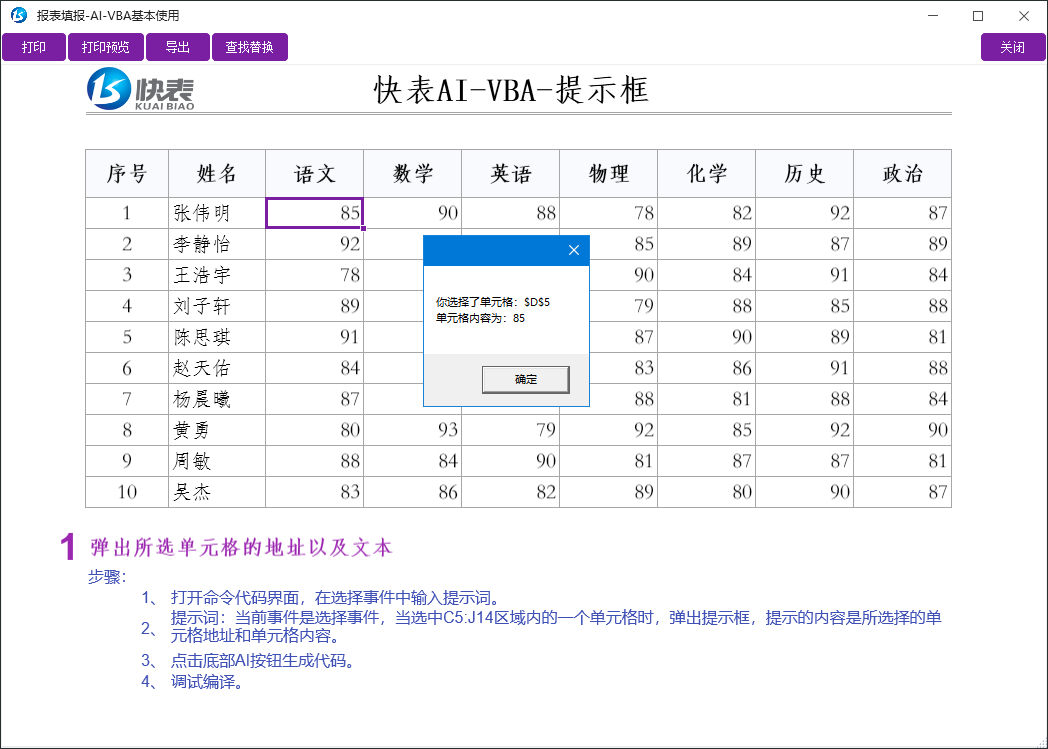Select 吴杰's 化学 score 80
Viewport: 1048px width, 749px height.
click(706, 492)
